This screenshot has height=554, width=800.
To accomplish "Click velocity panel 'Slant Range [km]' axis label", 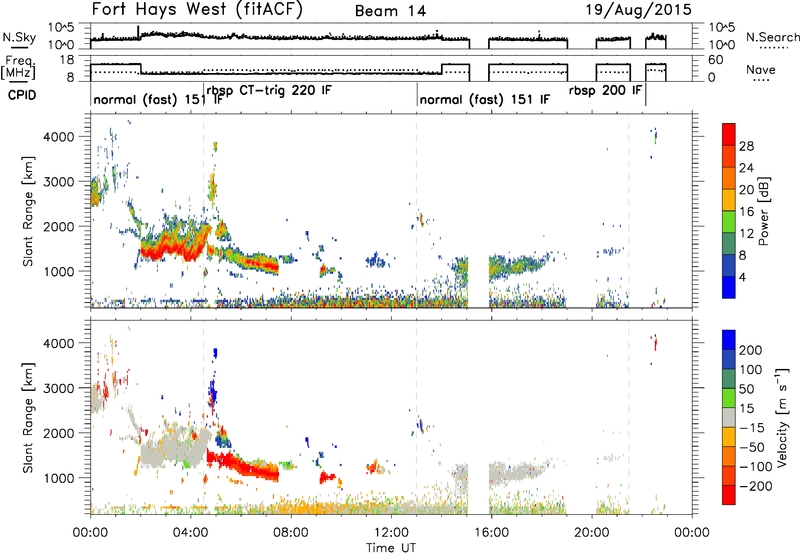I will pos(28,417).
